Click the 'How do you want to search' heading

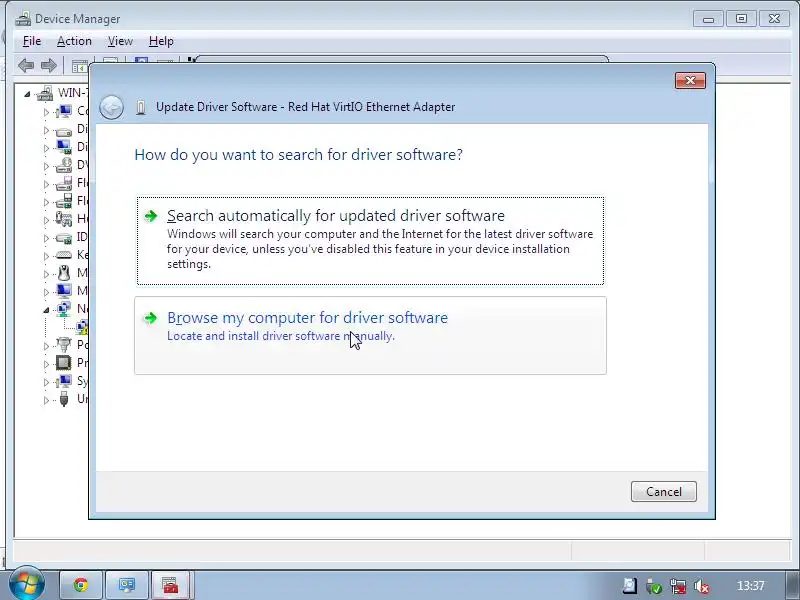(x=298, y=155)
